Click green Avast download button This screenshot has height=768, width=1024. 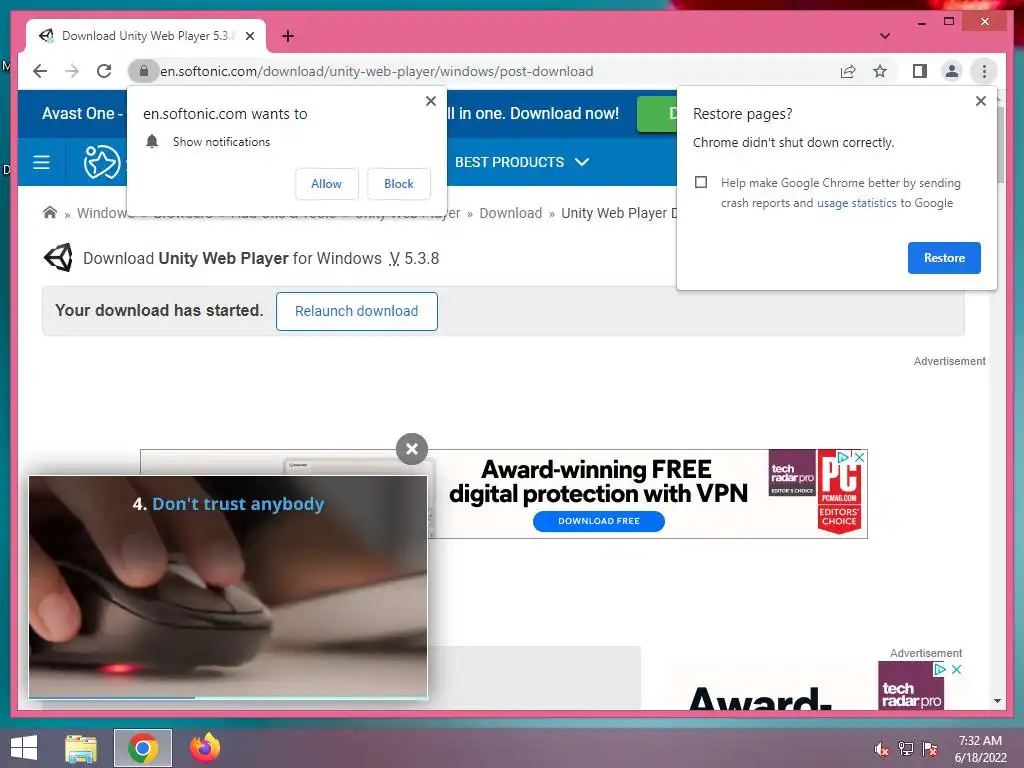coord(657,114)
